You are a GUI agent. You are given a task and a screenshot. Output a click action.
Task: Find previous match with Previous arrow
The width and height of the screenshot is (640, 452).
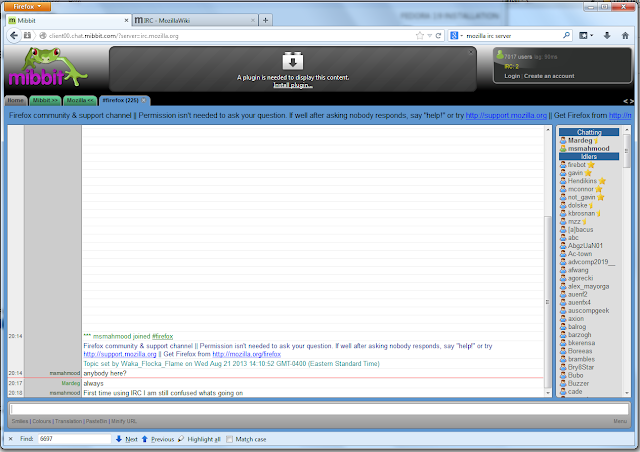(158, 439)
